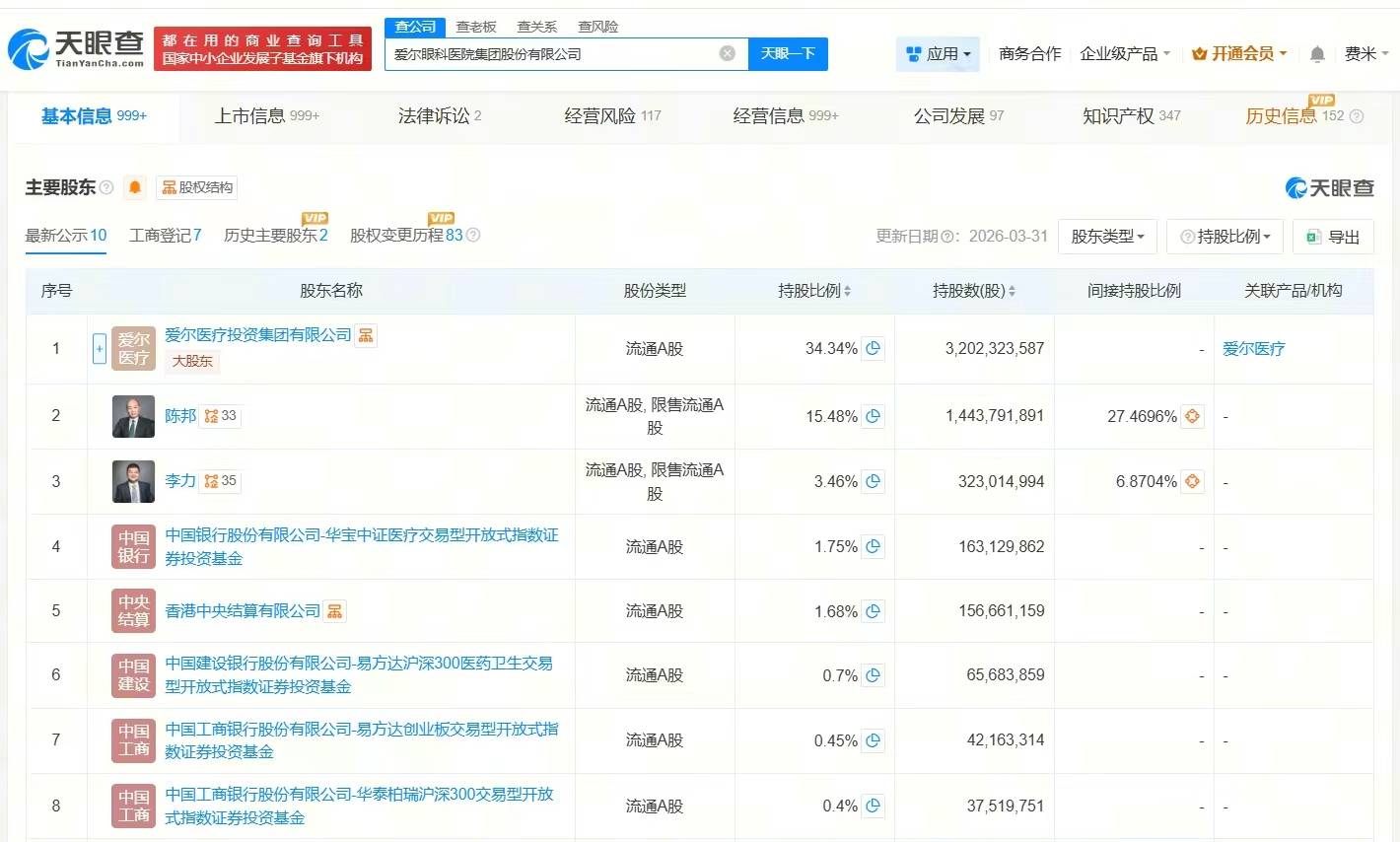Open pie chart icon for 0.4% shareholding
The image size is (1400, 842).
(873, 806)
